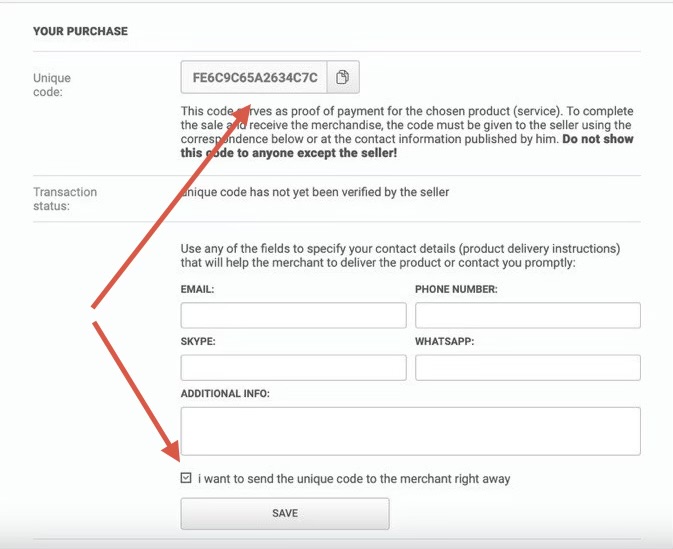Tick the send unique code checkbox

click(186, 479)
